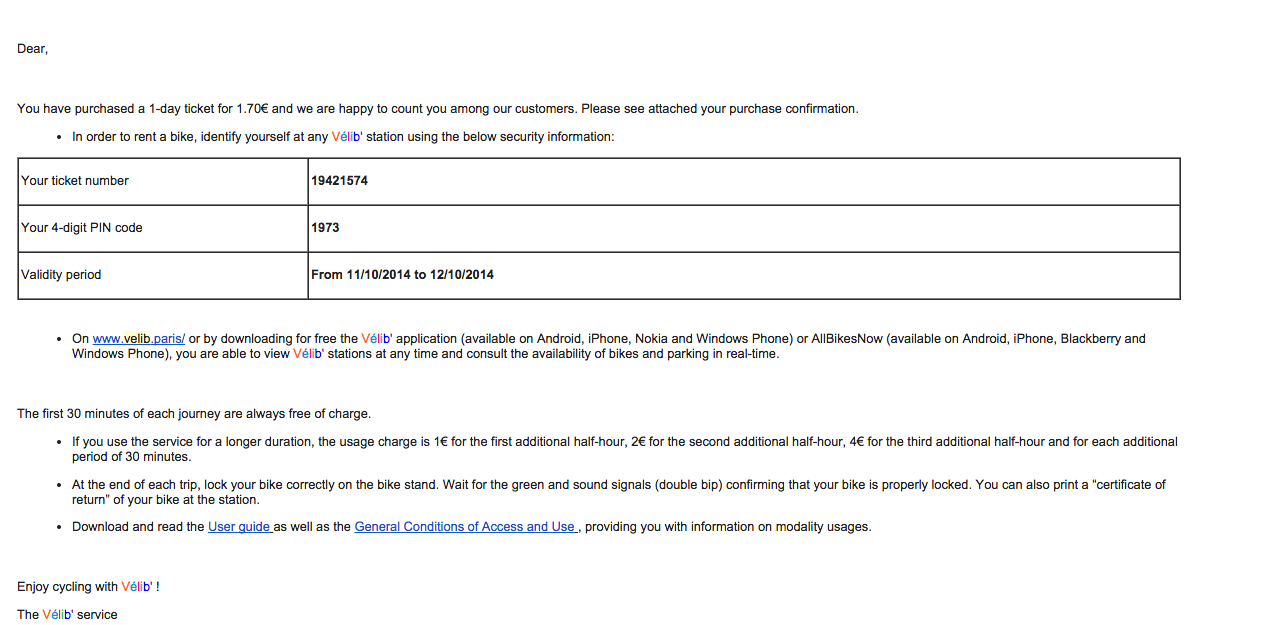Click Vélib' in "Enjoy cycling with Vélib'"
Screen dimensions: 1266x625
pyautogui.click(x=137, y=587)
